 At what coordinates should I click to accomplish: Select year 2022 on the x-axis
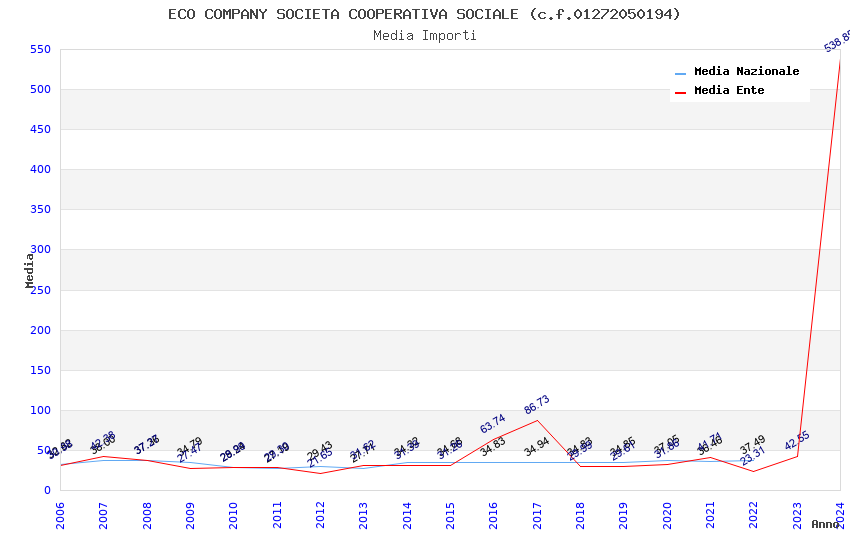tap(754, 515)
